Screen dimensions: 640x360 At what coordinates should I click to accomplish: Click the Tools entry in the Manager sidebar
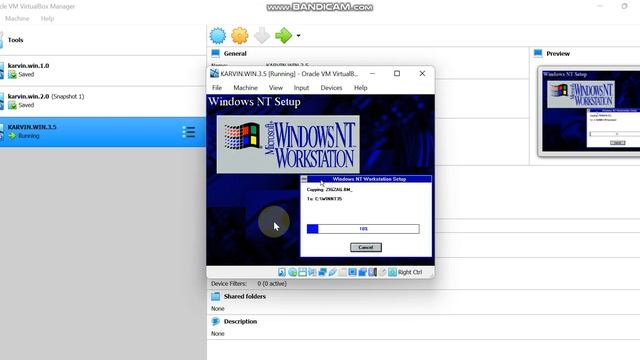pyautogui.click(x=103, y=40)
